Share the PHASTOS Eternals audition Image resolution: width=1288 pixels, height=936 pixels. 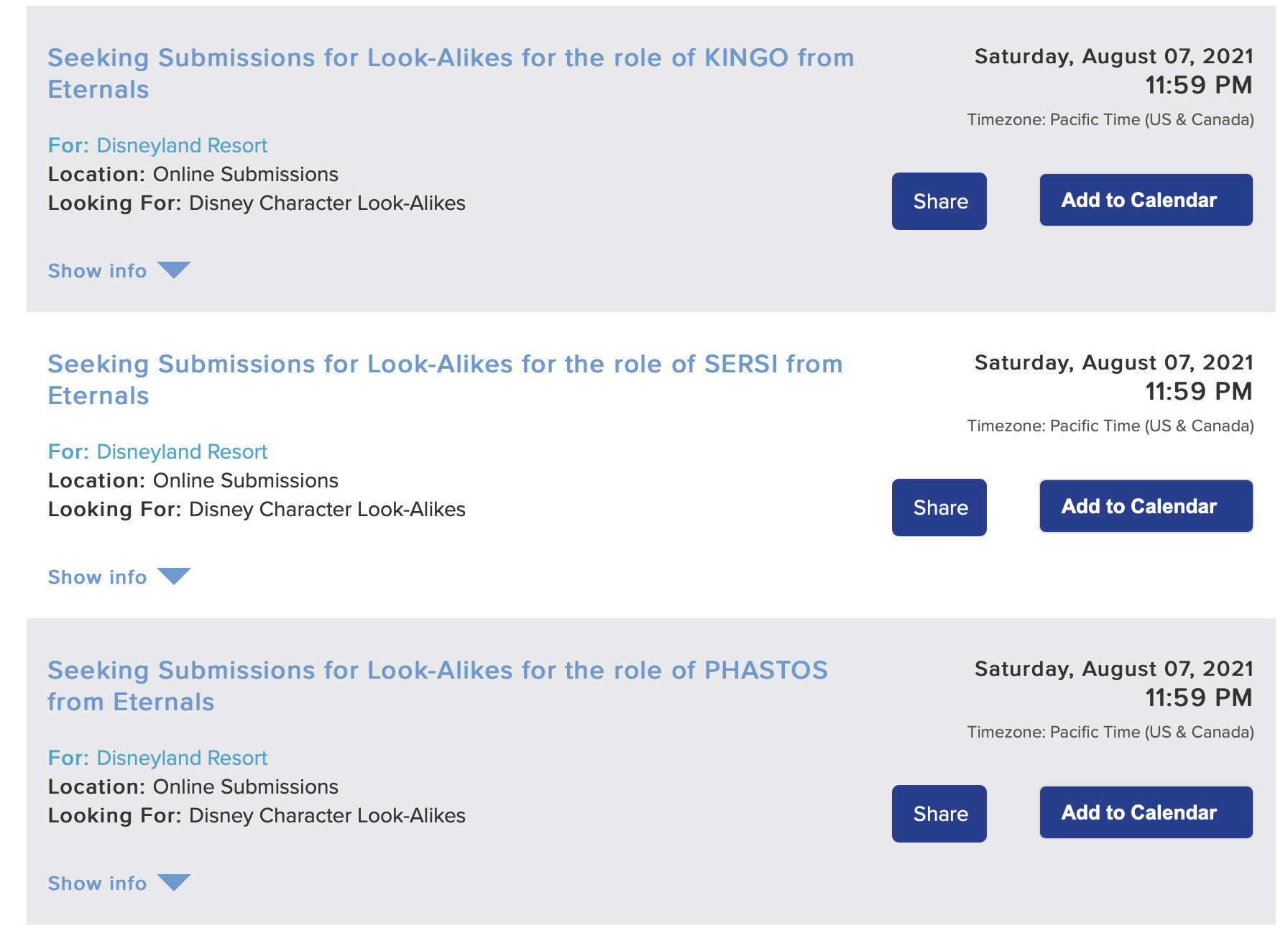[939, 814]
